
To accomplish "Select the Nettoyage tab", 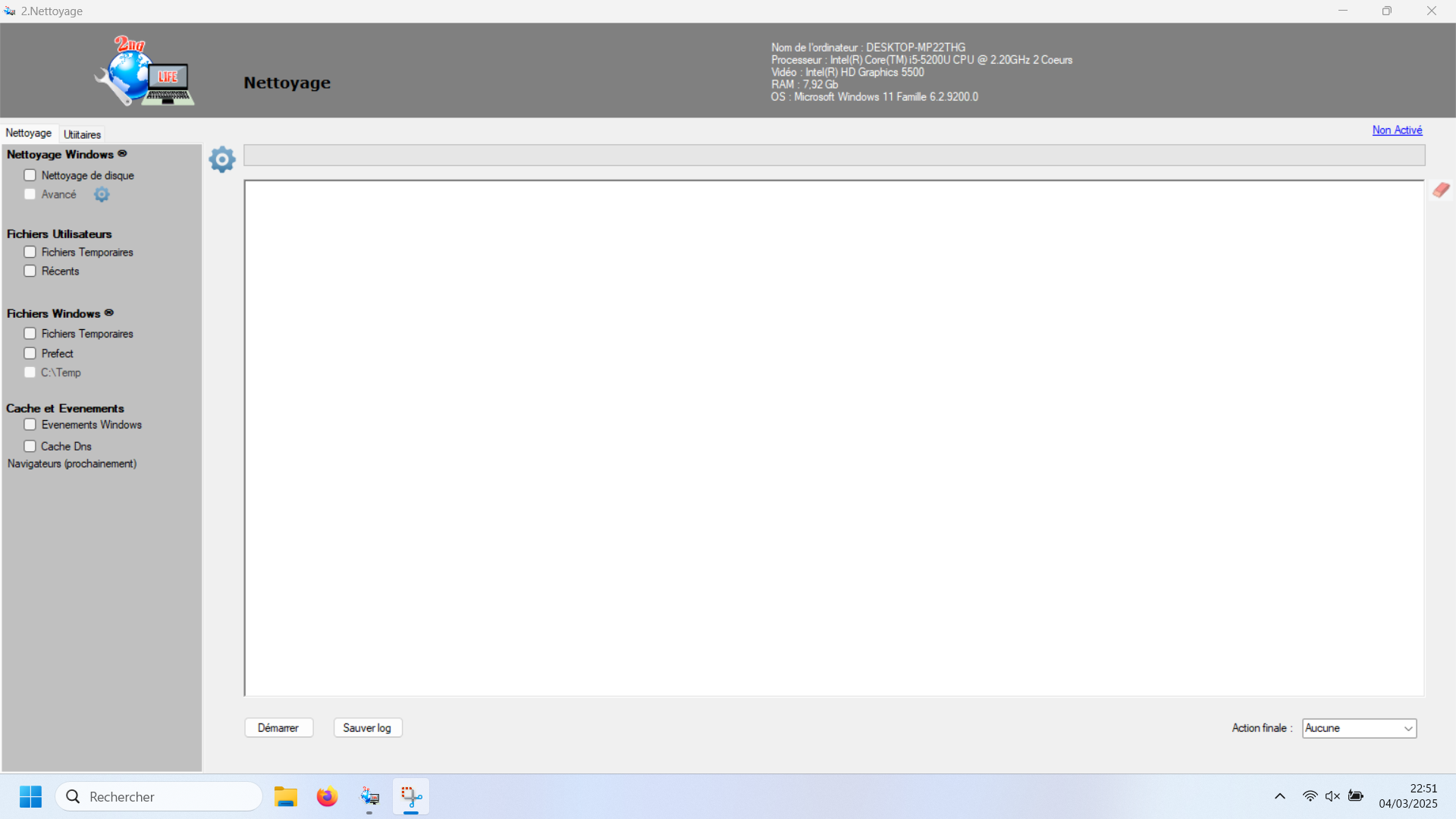I will 29,133.
